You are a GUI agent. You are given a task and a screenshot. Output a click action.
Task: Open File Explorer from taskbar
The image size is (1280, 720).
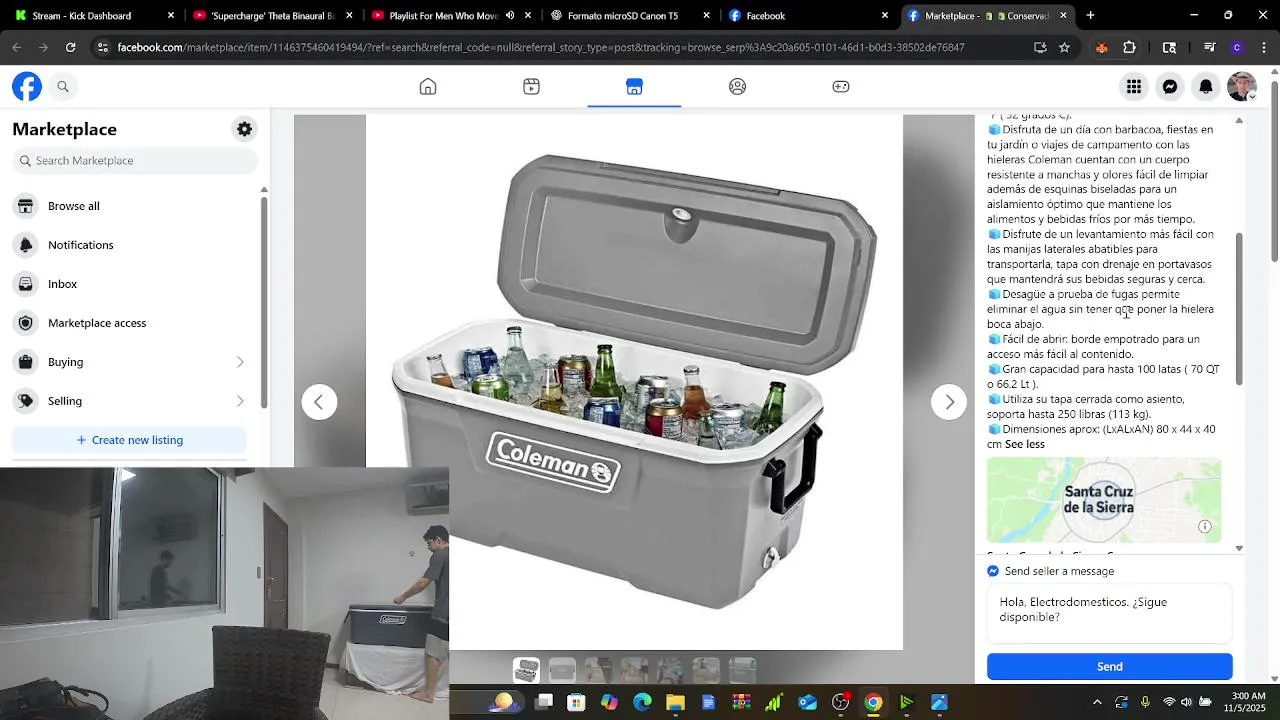pos(675,702)
